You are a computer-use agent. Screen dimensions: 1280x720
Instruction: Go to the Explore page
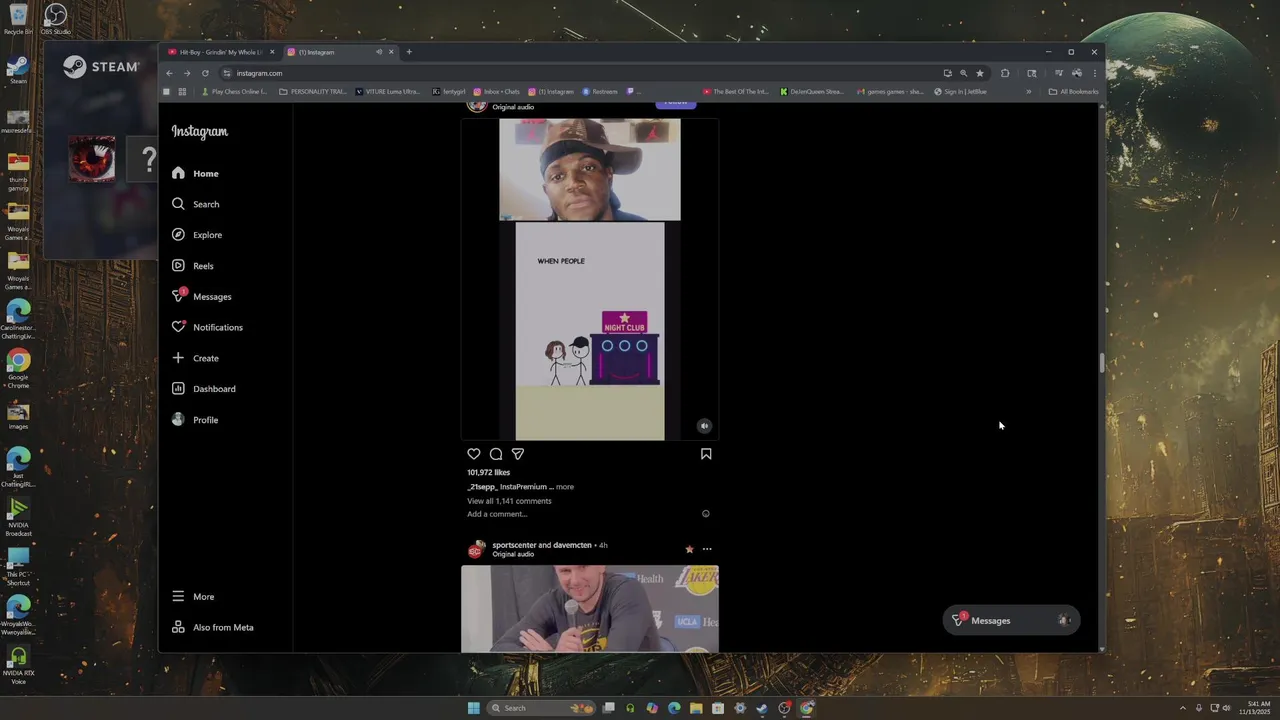197,235
